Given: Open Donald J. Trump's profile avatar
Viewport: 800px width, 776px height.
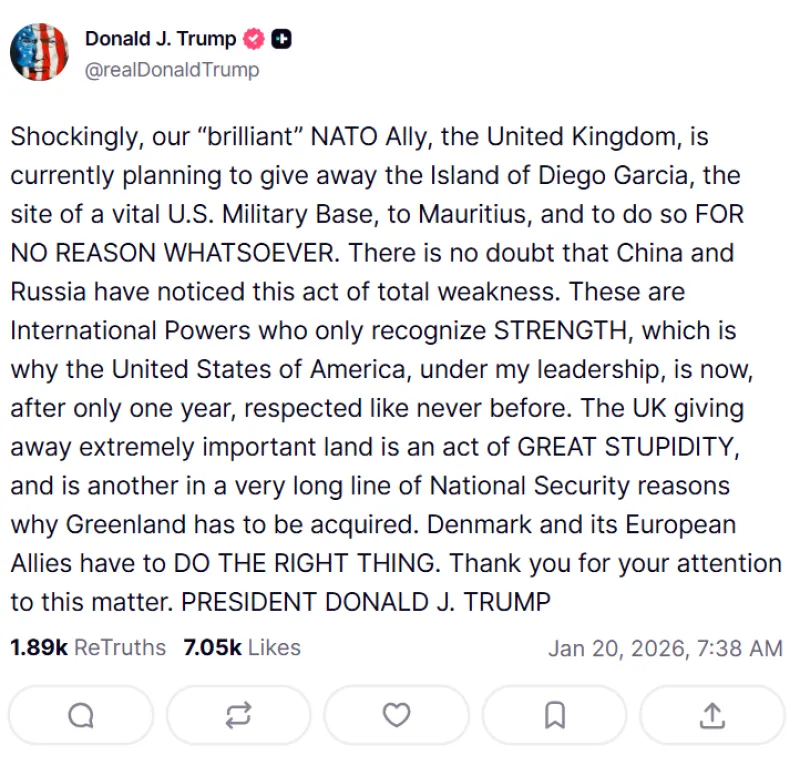Looking at the screenshot, I should (x=39, y=52).
